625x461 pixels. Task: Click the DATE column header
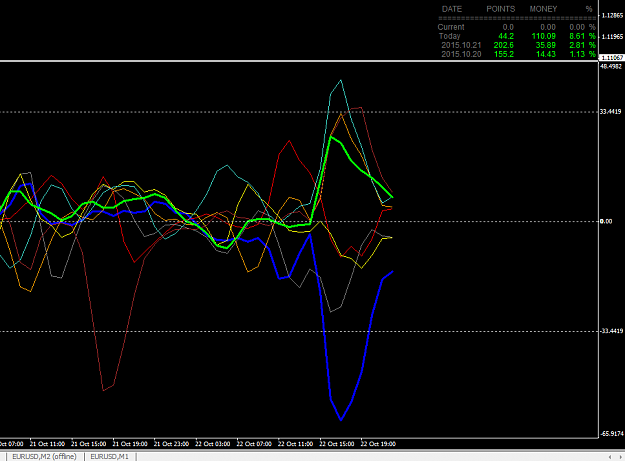[x=452, y=9]
